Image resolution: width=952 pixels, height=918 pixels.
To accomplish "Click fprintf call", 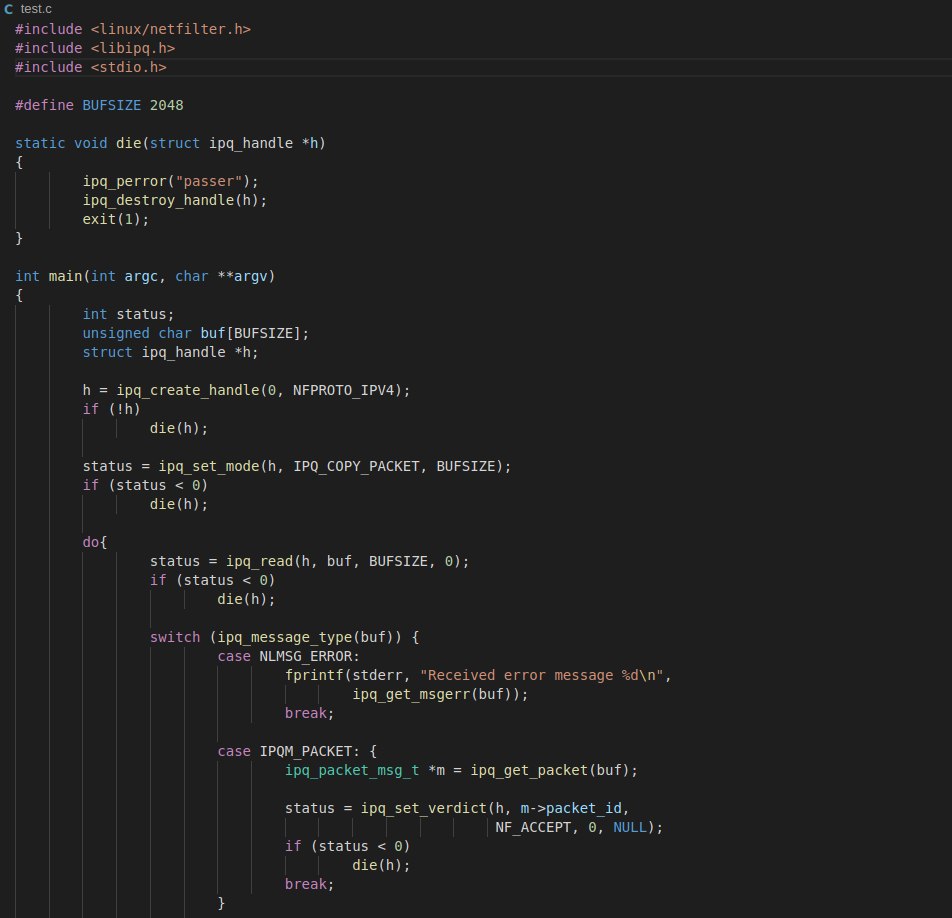I will coord(314,675).
